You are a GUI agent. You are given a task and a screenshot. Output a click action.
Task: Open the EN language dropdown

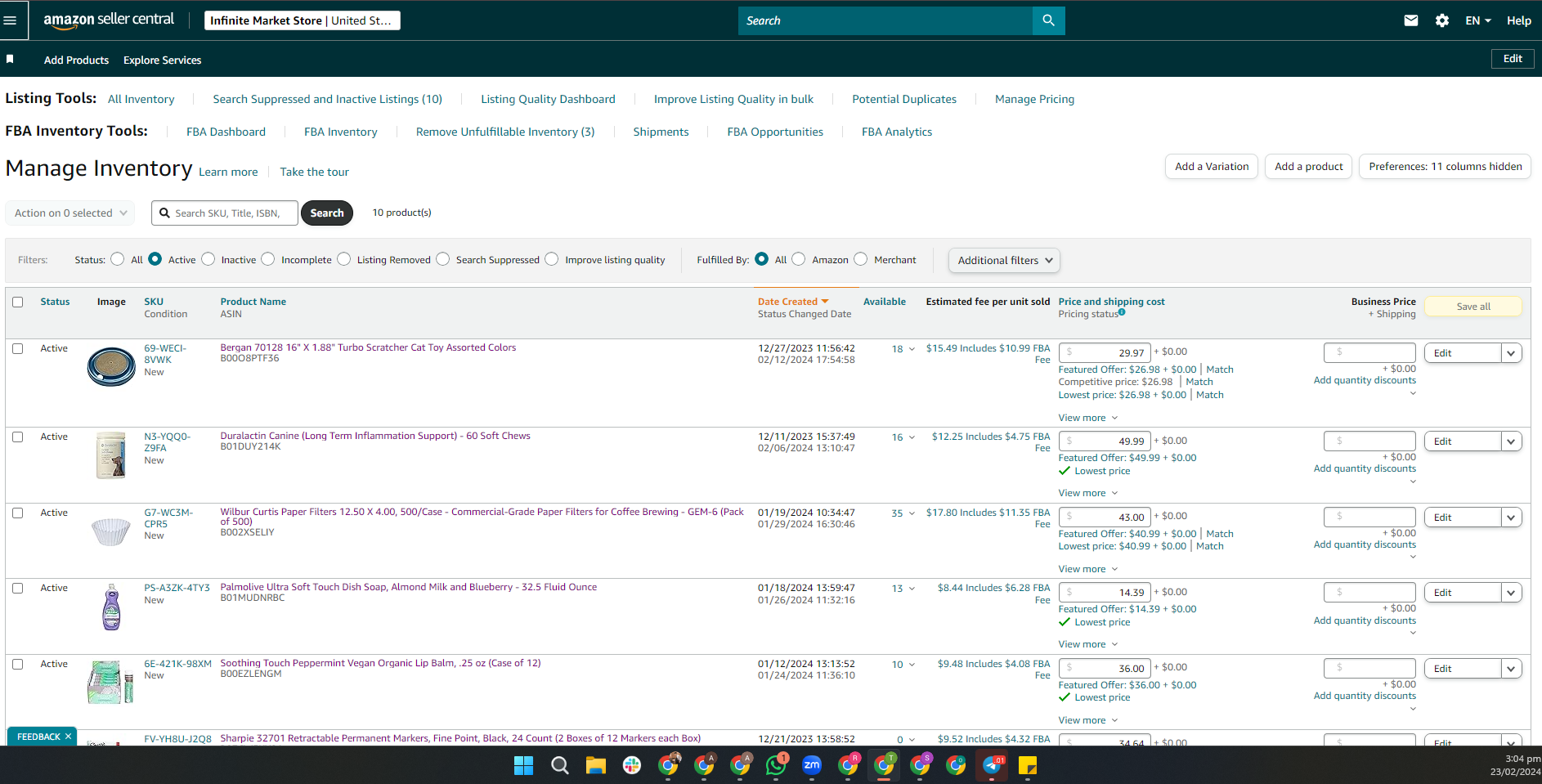point(1478,20)
